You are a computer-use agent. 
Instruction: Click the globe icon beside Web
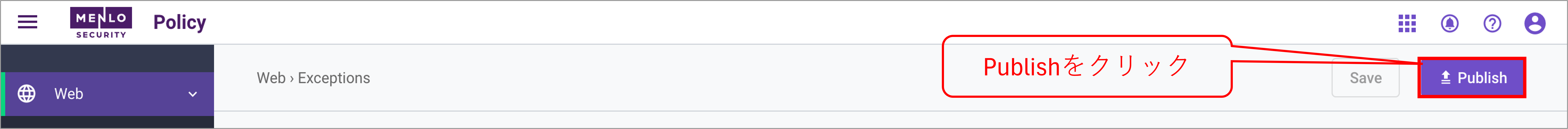pos(26,93)
